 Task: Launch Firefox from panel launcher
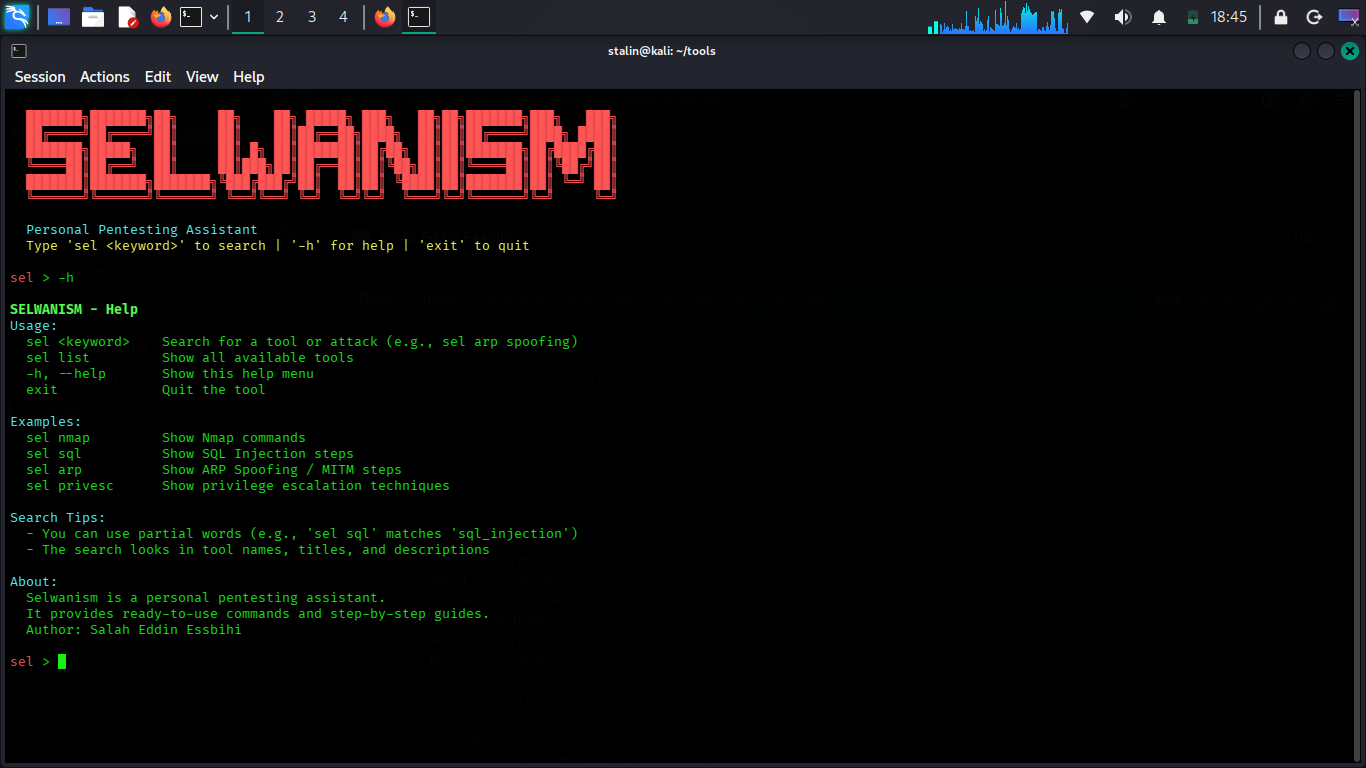(161, 17)
